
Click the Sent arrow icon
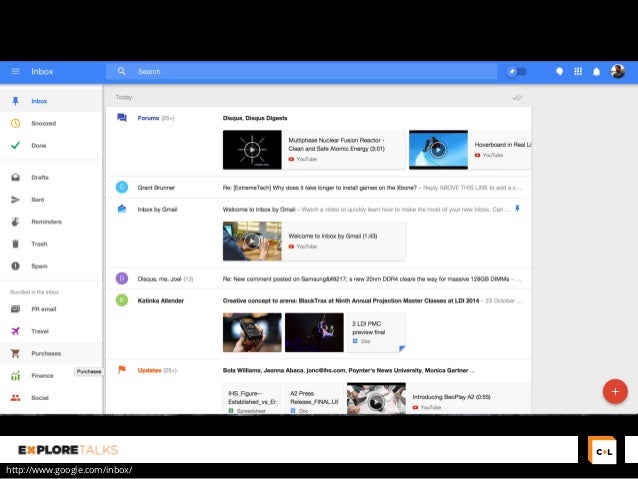pyautogui.click(x=15, y=199)
